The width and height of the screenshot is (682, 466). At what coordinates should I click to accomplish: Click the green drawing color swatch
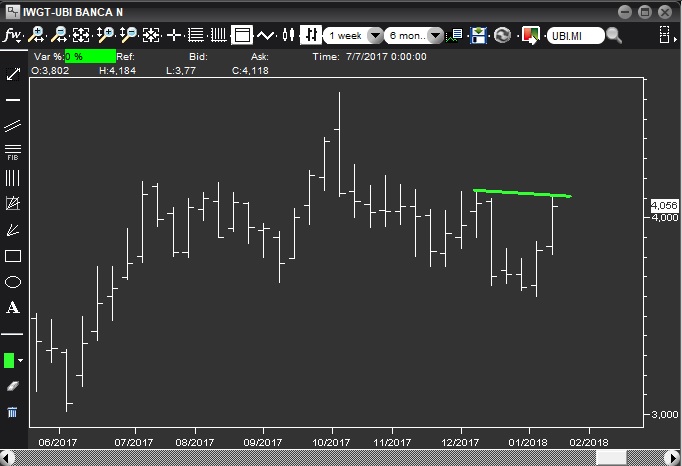[x=9, y=360]
